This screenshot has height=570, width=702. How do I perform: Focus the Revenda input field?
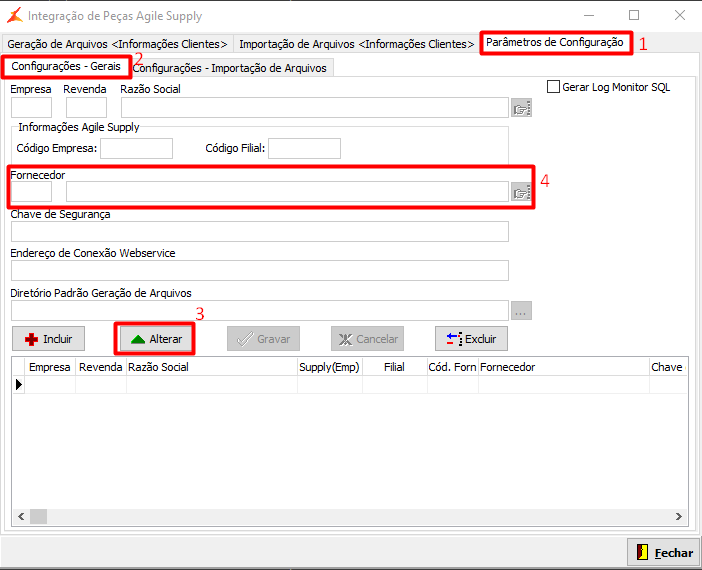coord(86,108)
